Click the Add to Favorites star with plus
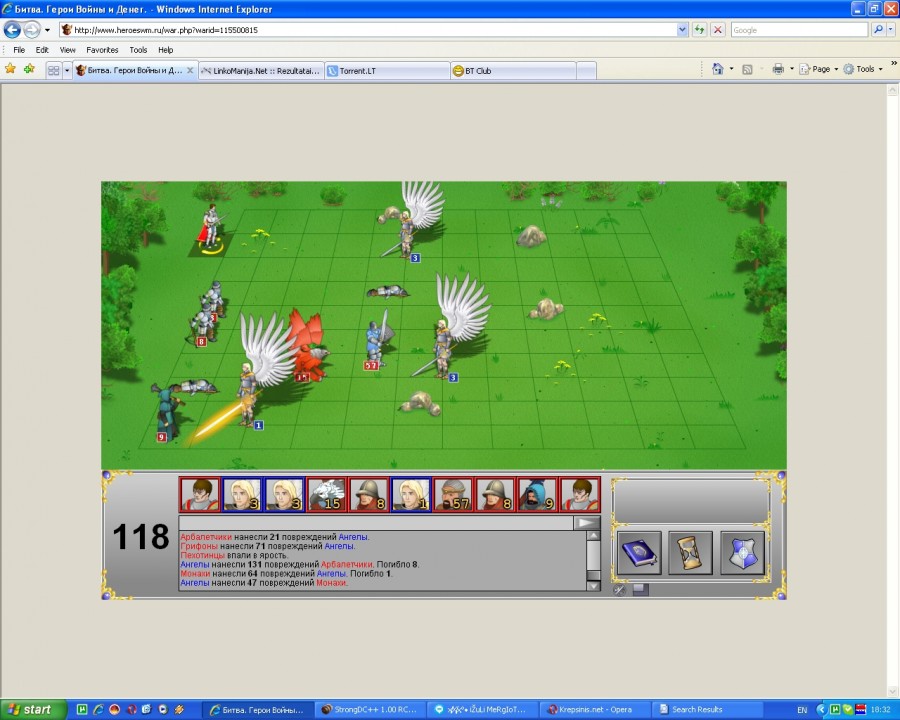The image size is (900, 720). click(x=29, y=69)
